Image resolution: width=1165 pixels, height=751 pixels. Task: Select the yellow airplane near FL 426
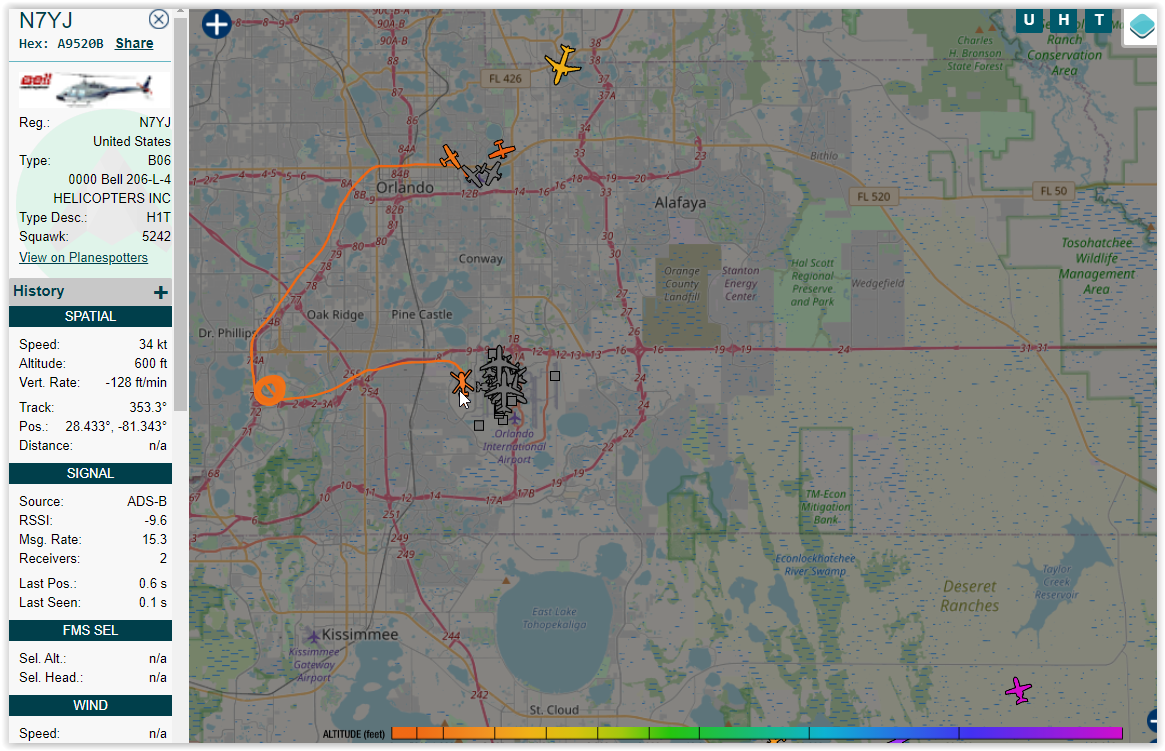(562, 65)
